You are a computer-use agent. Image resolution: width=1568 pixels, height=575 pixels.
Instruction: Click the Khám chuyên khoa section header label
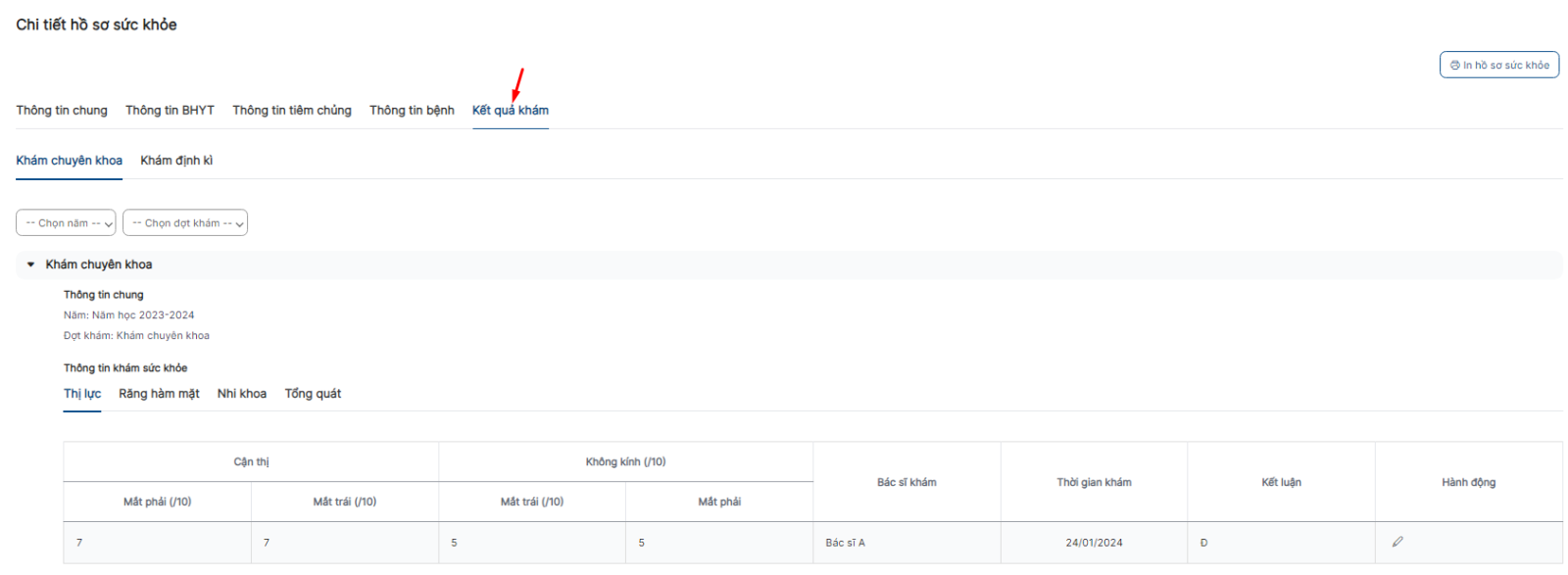coord(99,264)
